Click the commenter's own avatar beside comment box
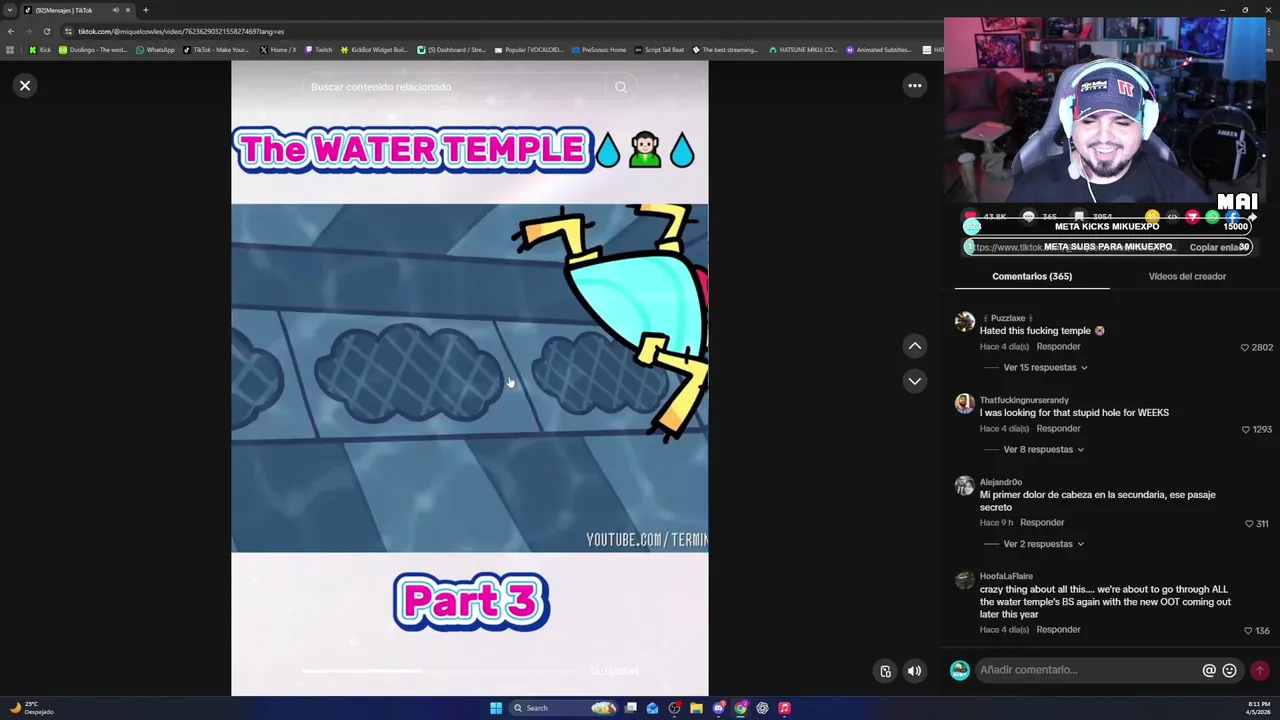Viewport: 1280px width, 720px height. tap(959, 670)
